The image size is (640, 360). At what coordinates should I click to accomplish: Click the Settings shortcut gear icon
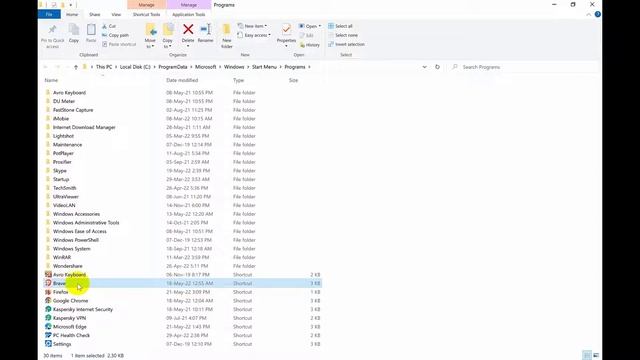pyautogui.click(x=48, y=344)
